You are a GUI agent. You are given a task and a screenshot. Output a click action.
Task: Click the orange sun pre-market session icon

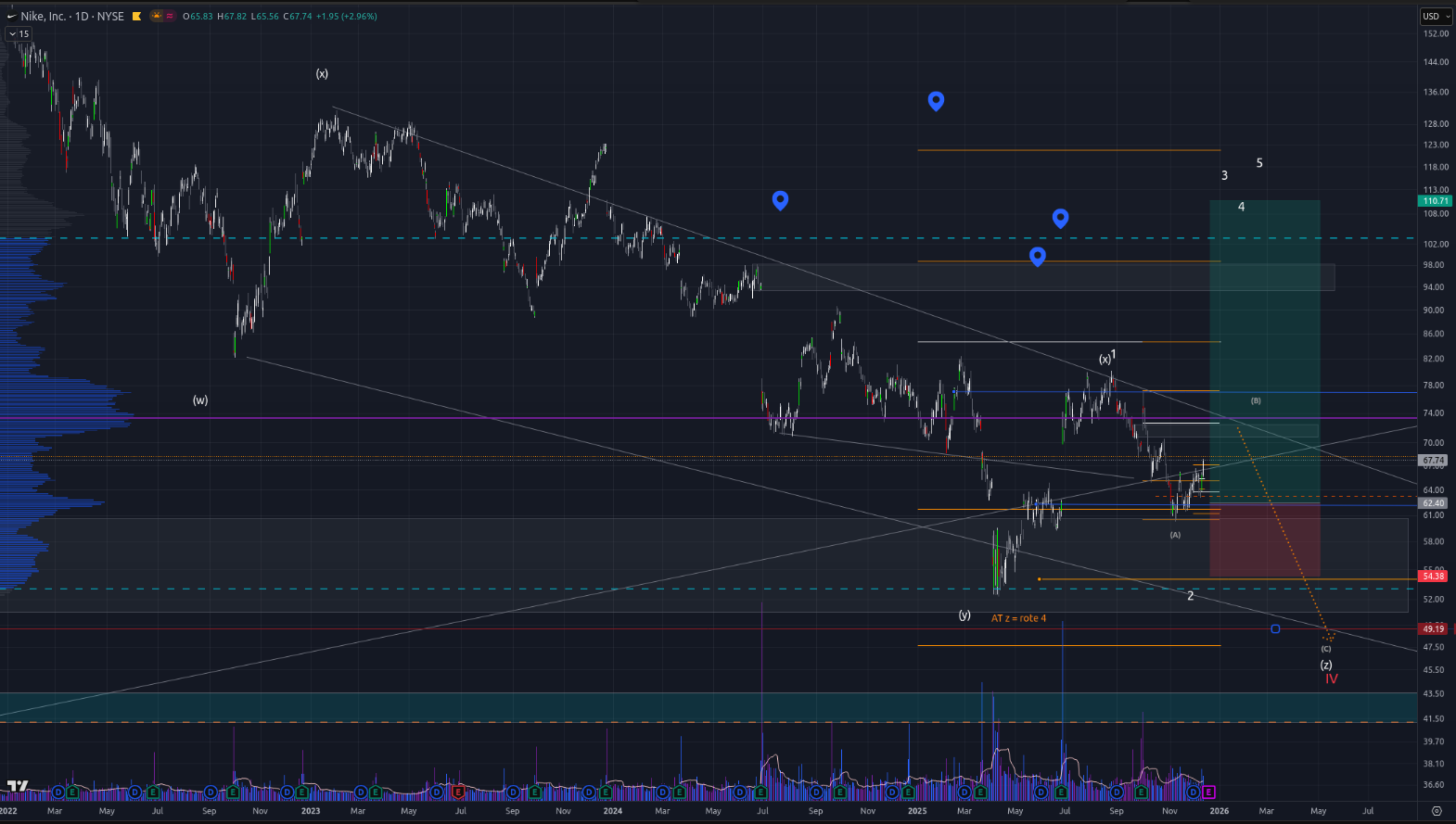(157, 16)
